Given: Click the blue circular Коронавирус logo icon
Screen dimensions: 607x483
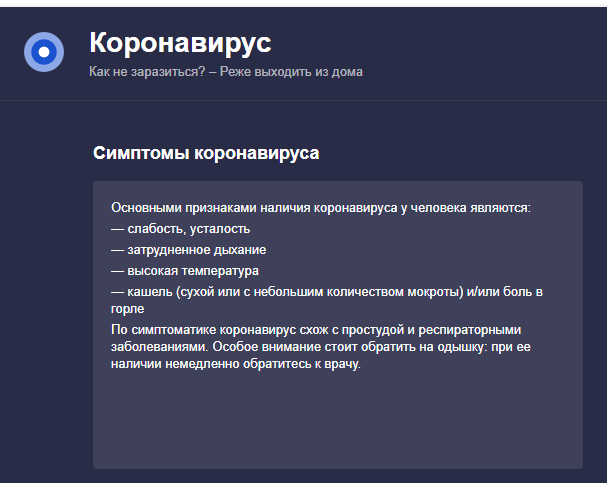Looking at the screenshot, I should [44, 52].
